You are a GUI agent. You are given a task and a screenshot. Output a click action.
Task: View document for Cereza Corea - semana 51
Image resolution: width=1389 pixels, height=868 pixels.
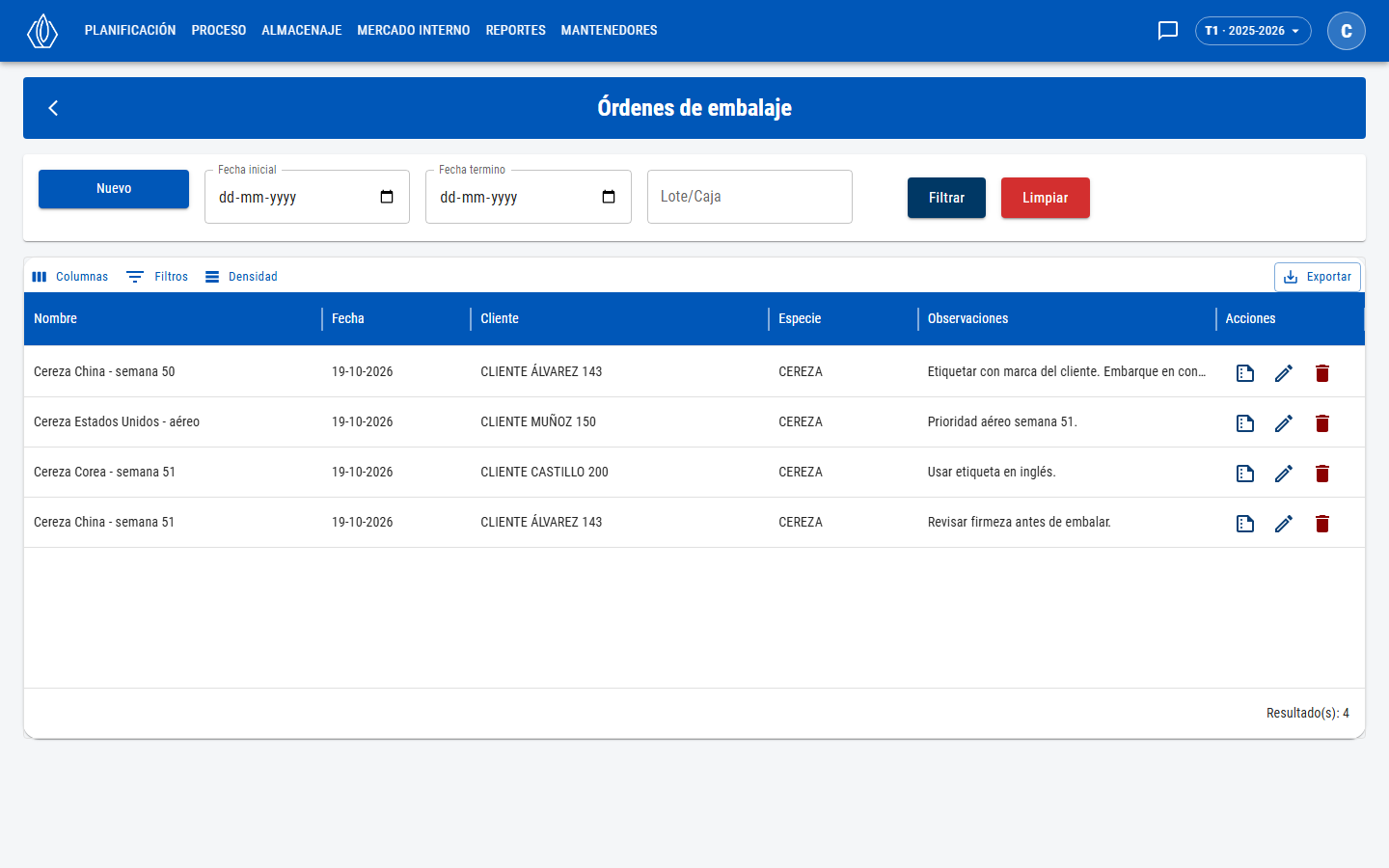1245,474
